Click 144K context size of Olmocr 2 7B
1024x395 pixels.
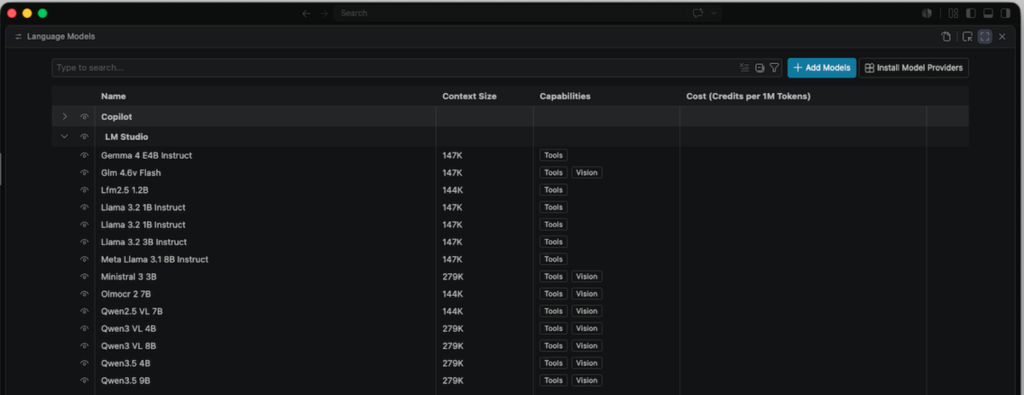(453, 294)
